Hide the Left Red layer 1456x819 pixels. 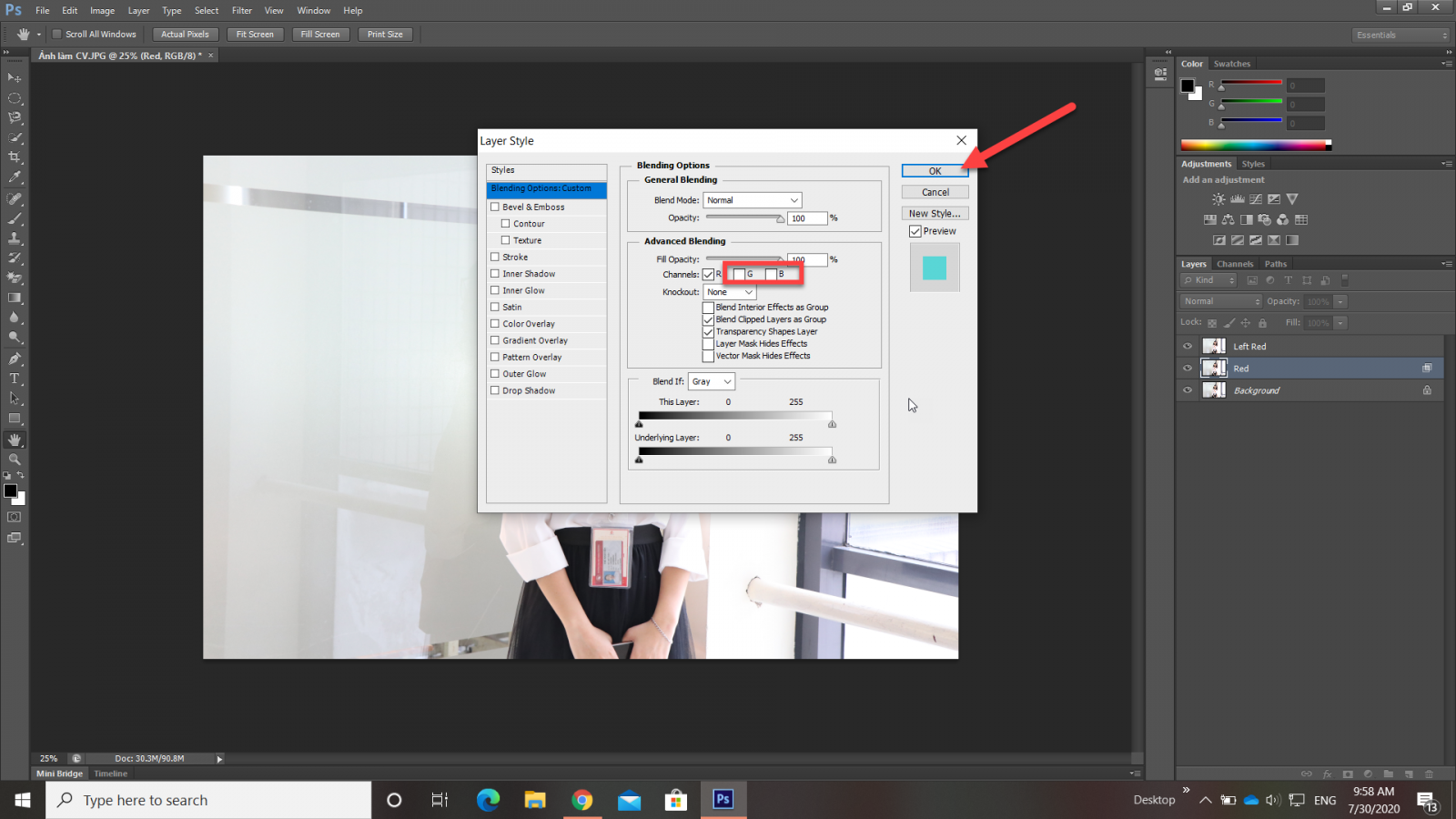click(x=1188, y=347)
